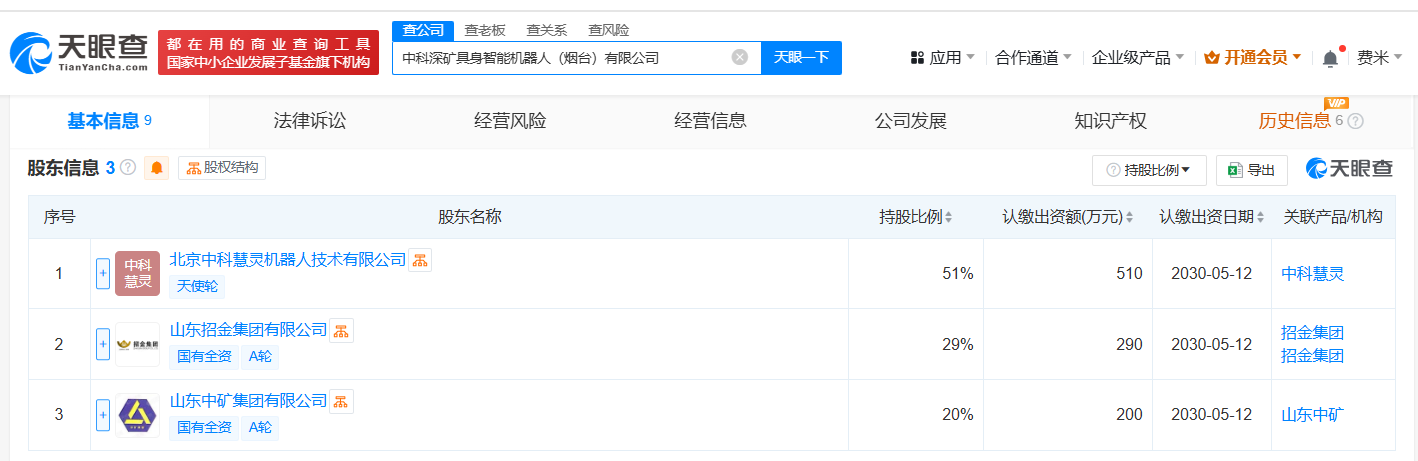Clear the search box with the X icon
The width and height of the screenshot is (1418, 461).
coord(740,57)
